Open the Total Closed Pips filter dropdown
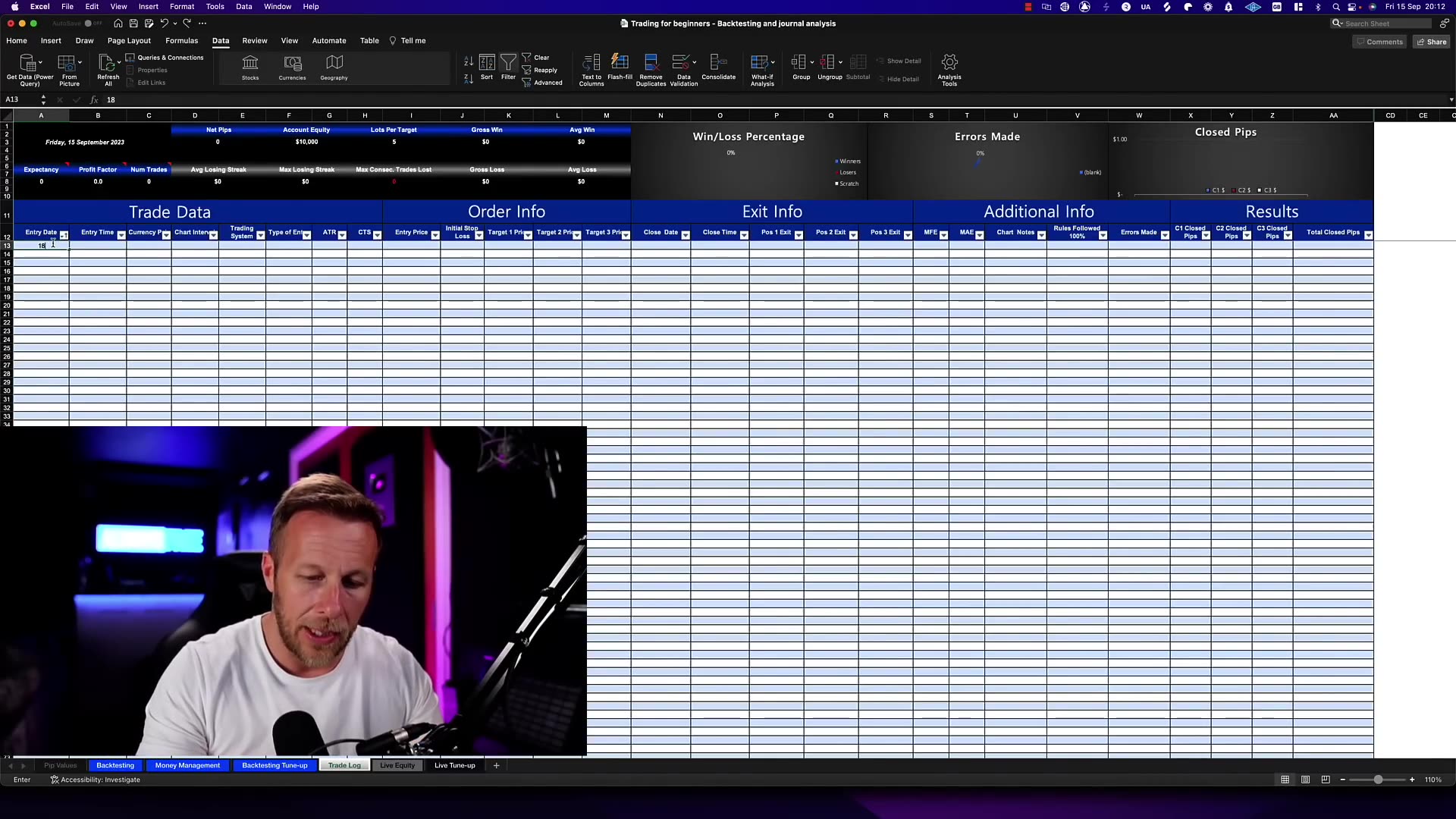 (1368, 236)
